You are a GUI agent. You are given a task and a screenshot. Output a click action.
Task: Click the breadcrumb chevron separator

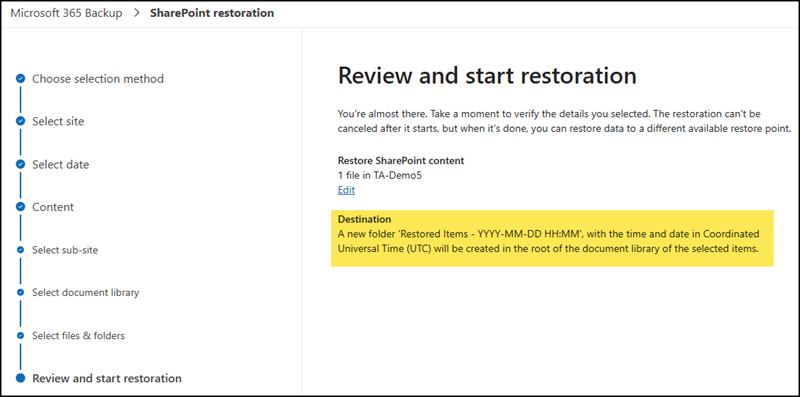click(136, 13)
